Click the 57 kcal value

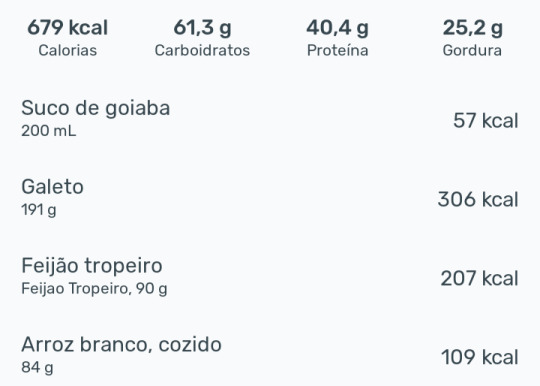tap(486, 121)
